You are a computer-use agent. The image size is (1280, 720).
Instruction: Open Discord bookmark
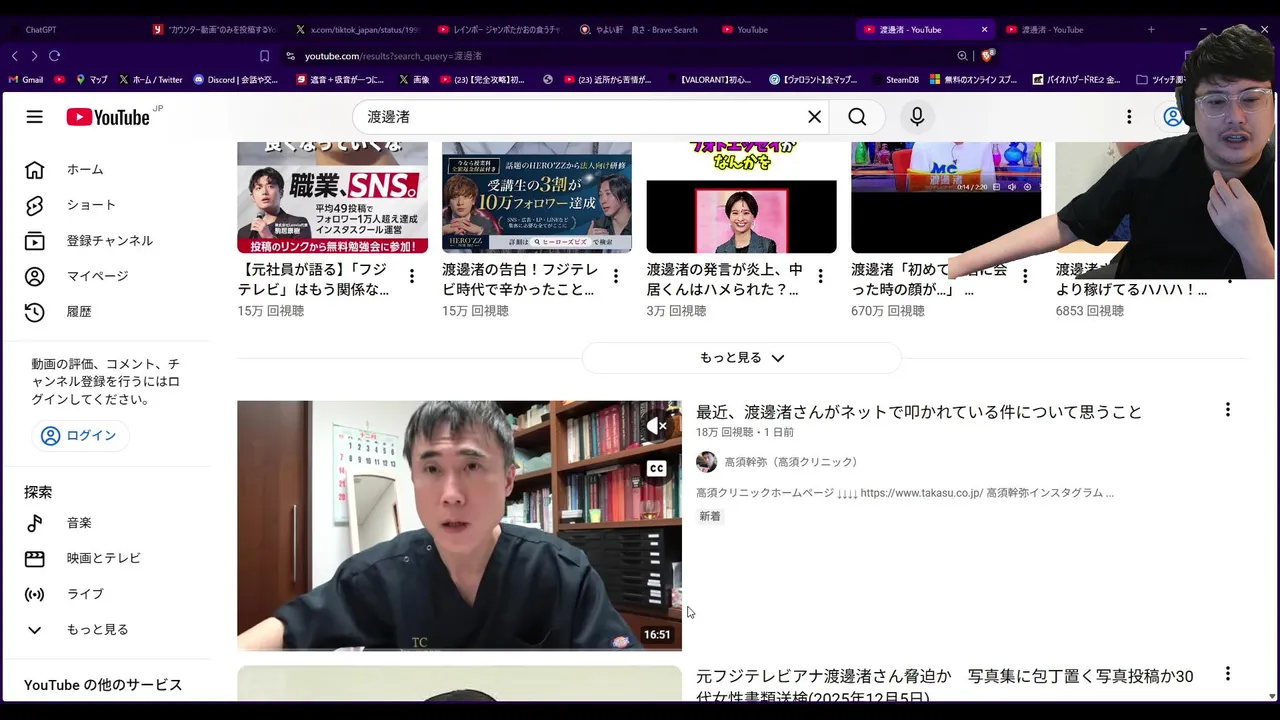(236, 79)
